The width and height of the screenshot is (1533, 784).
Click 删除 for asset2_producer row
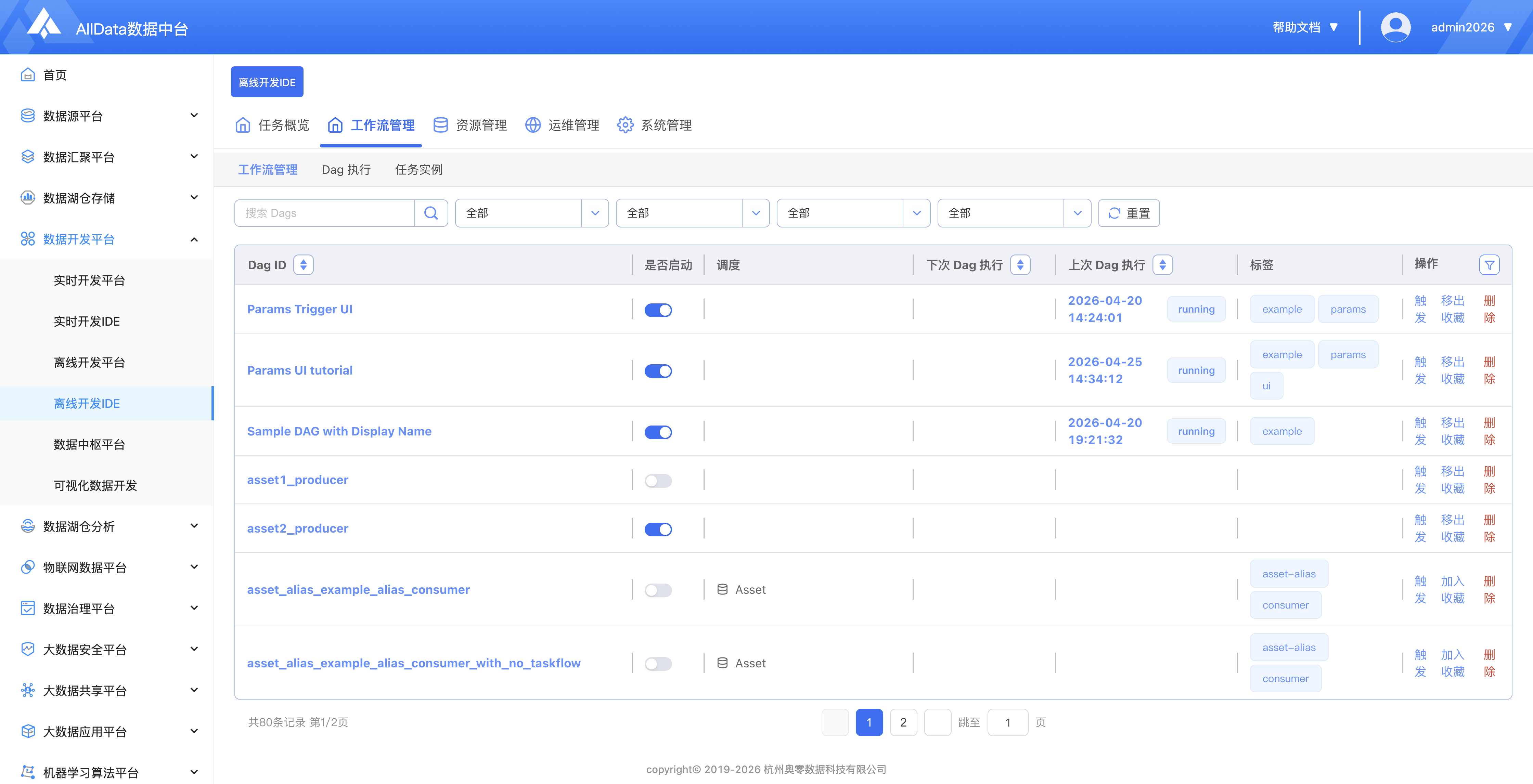[x=1489, y=529]
